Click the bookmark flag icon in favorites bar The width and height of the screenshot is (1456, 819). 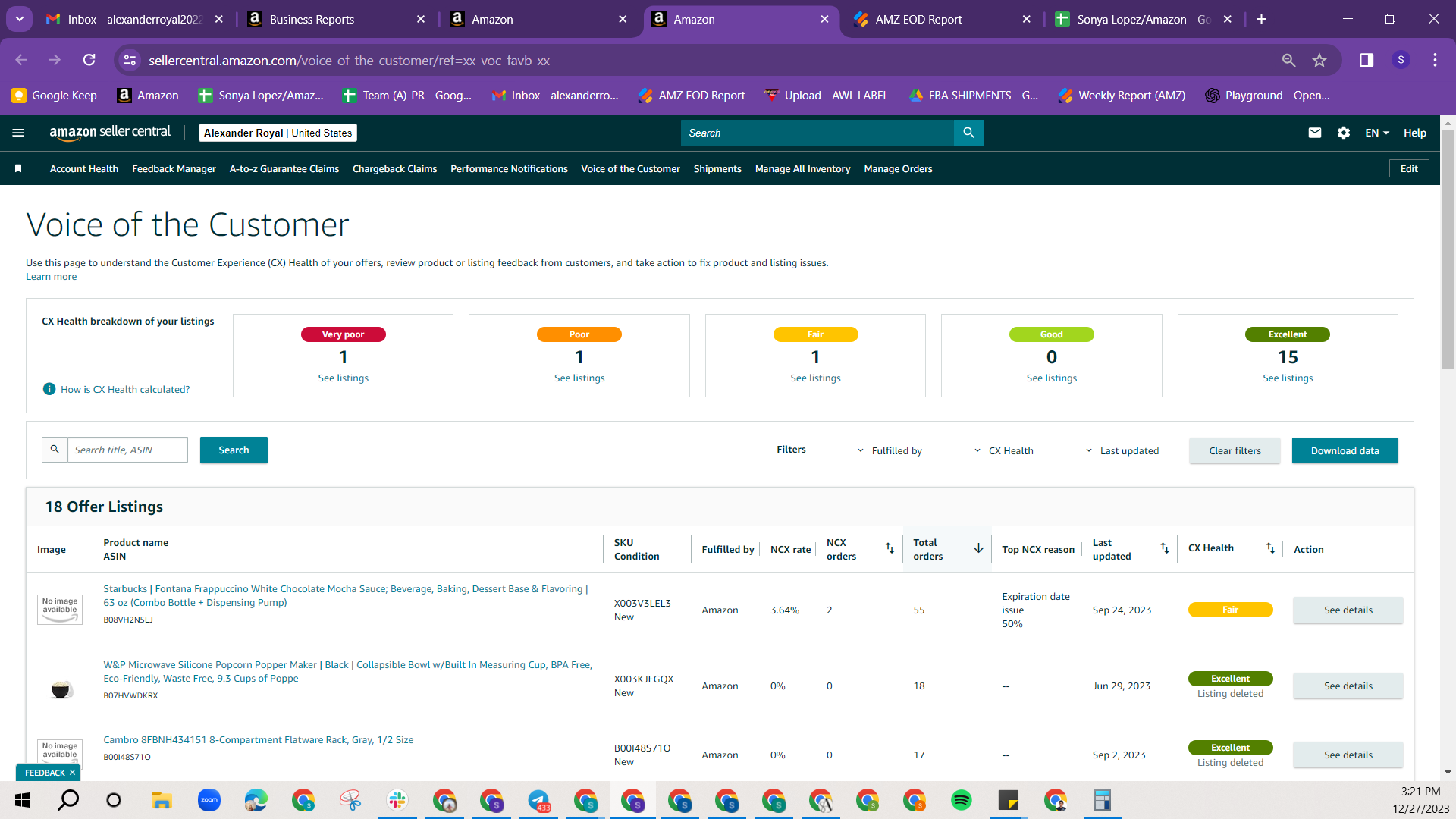[x=18, y=168]
